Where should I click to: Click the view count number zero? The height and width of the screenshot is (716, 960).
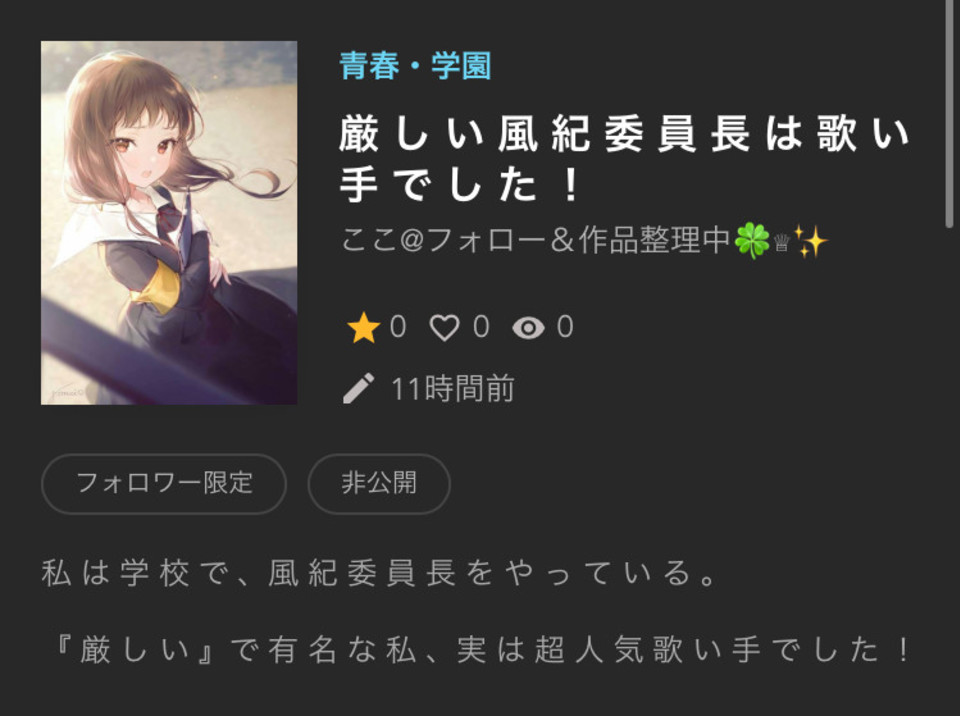point(565,327)
